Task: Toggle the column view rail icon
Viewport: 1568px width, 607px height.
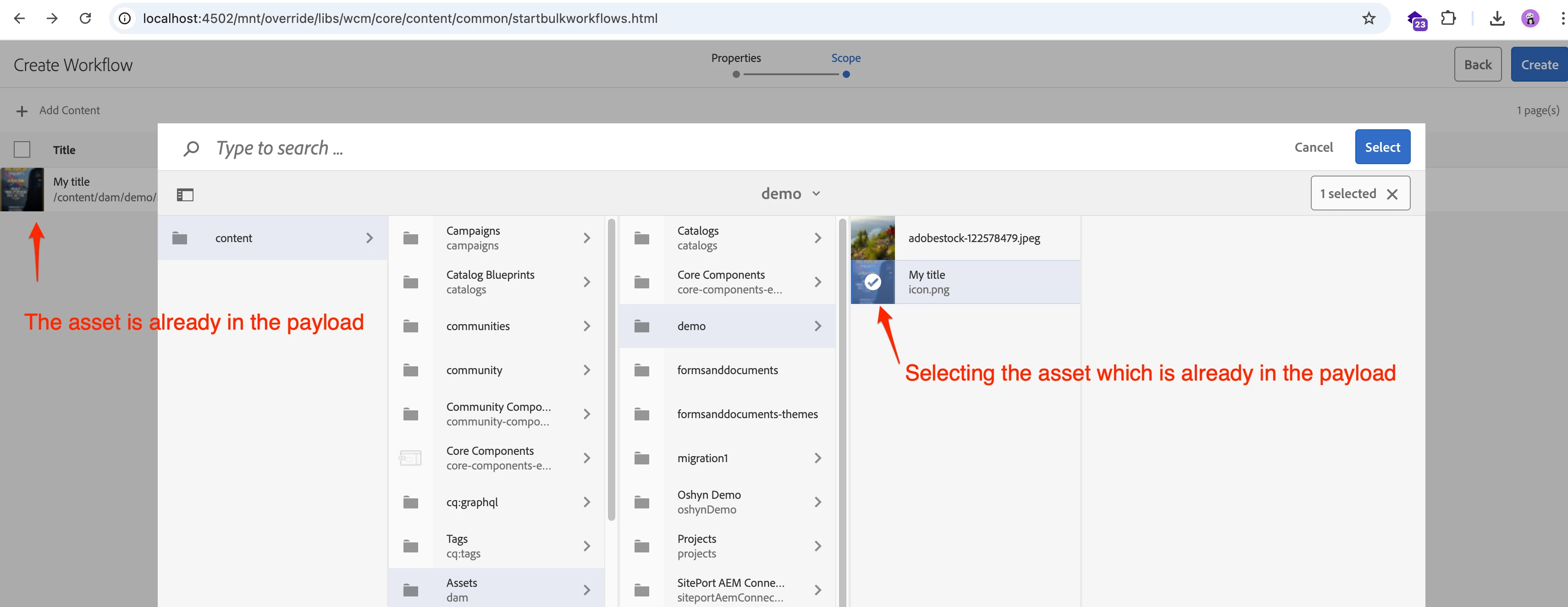Action: click(x=185, y=195)
